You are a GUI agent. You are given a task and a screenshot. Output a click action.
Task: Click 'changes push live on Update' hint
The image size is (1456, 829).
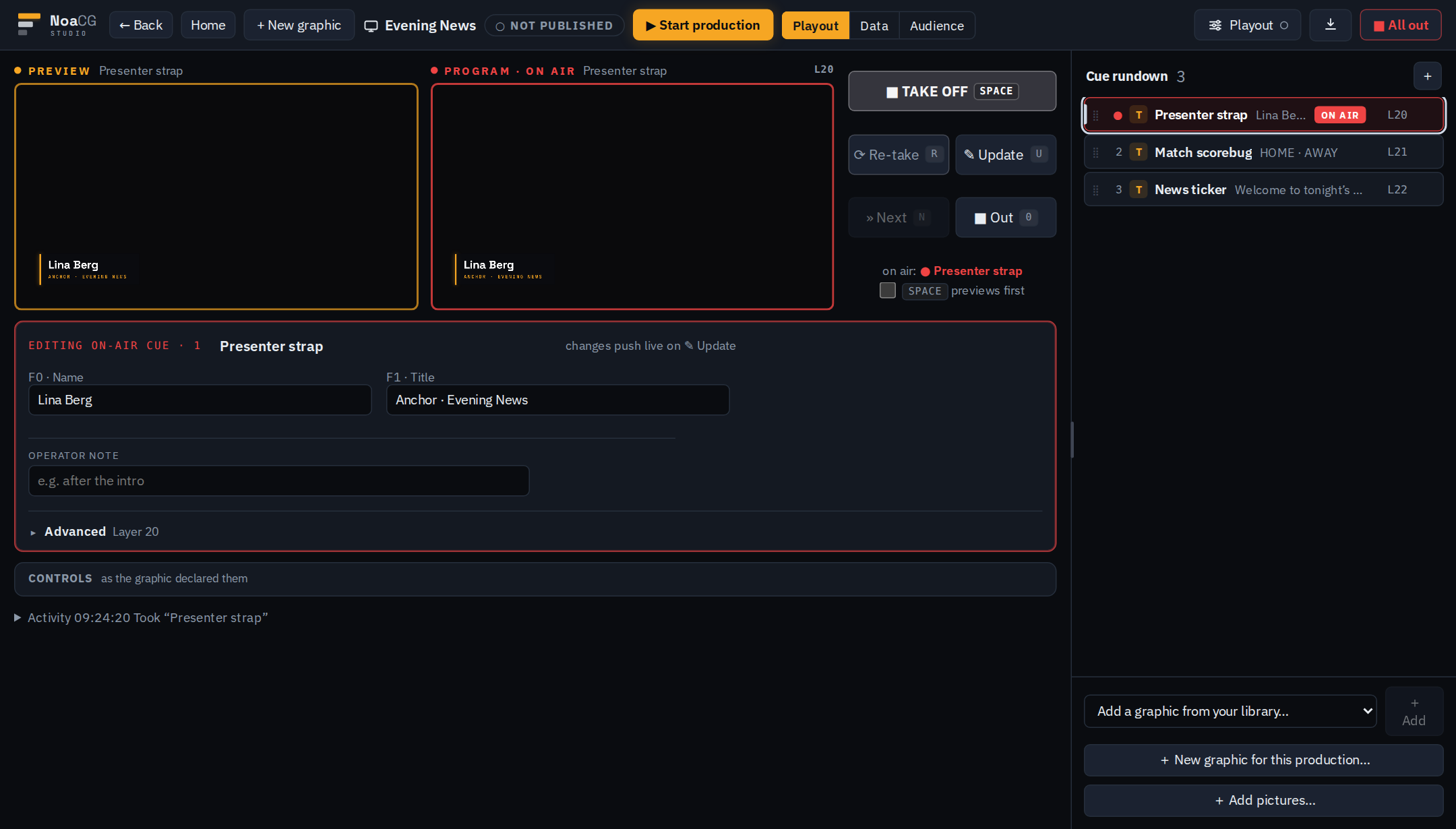650,346
